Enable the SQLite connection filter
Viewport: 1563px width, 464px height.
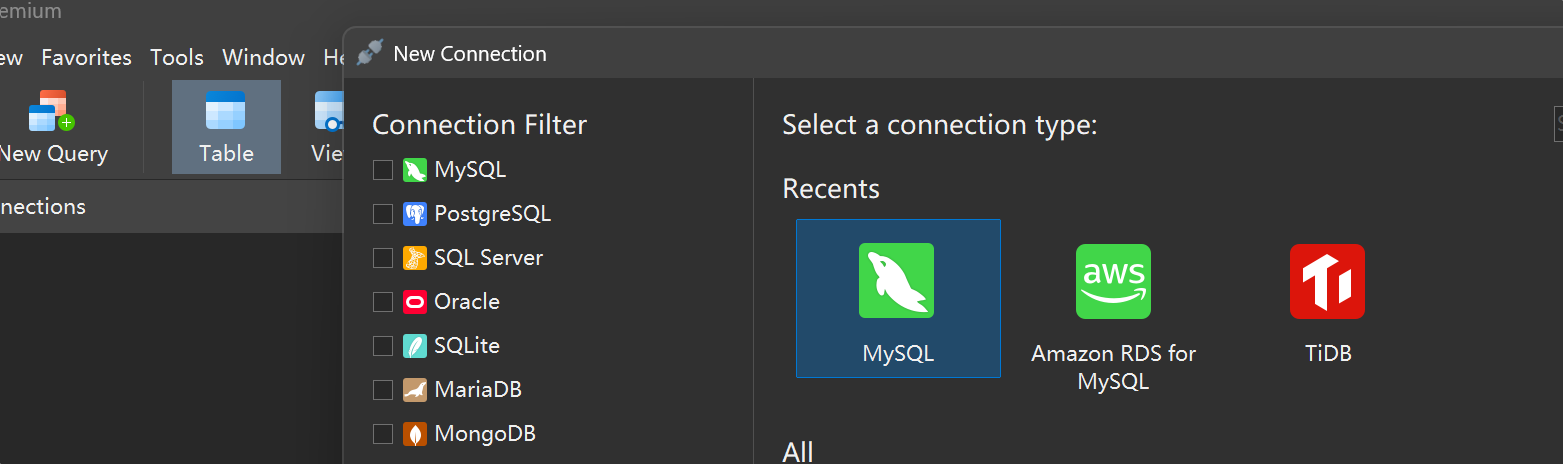383,346
